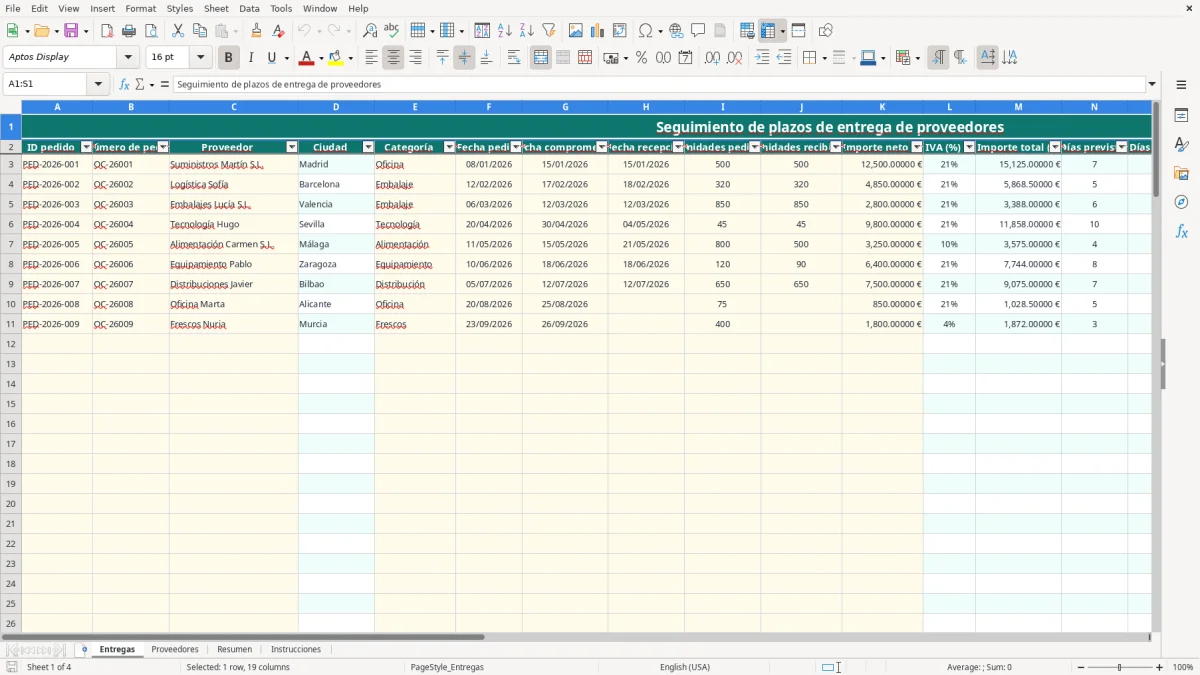The image size is (1200, 675).
Task: Click PageStyle_Entregas in status bar
Action: pos(447,667)
